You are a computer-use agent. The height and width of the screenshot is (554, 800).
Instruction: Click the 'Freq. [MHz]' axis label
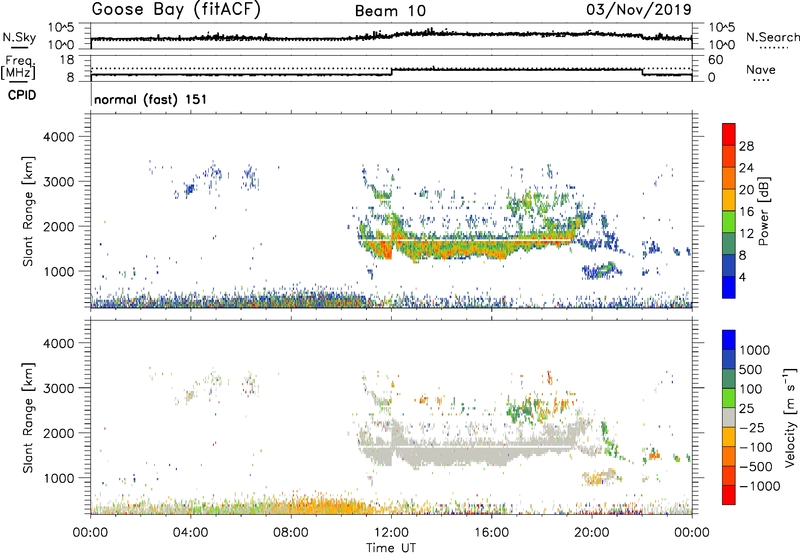[x=18, y=68]
